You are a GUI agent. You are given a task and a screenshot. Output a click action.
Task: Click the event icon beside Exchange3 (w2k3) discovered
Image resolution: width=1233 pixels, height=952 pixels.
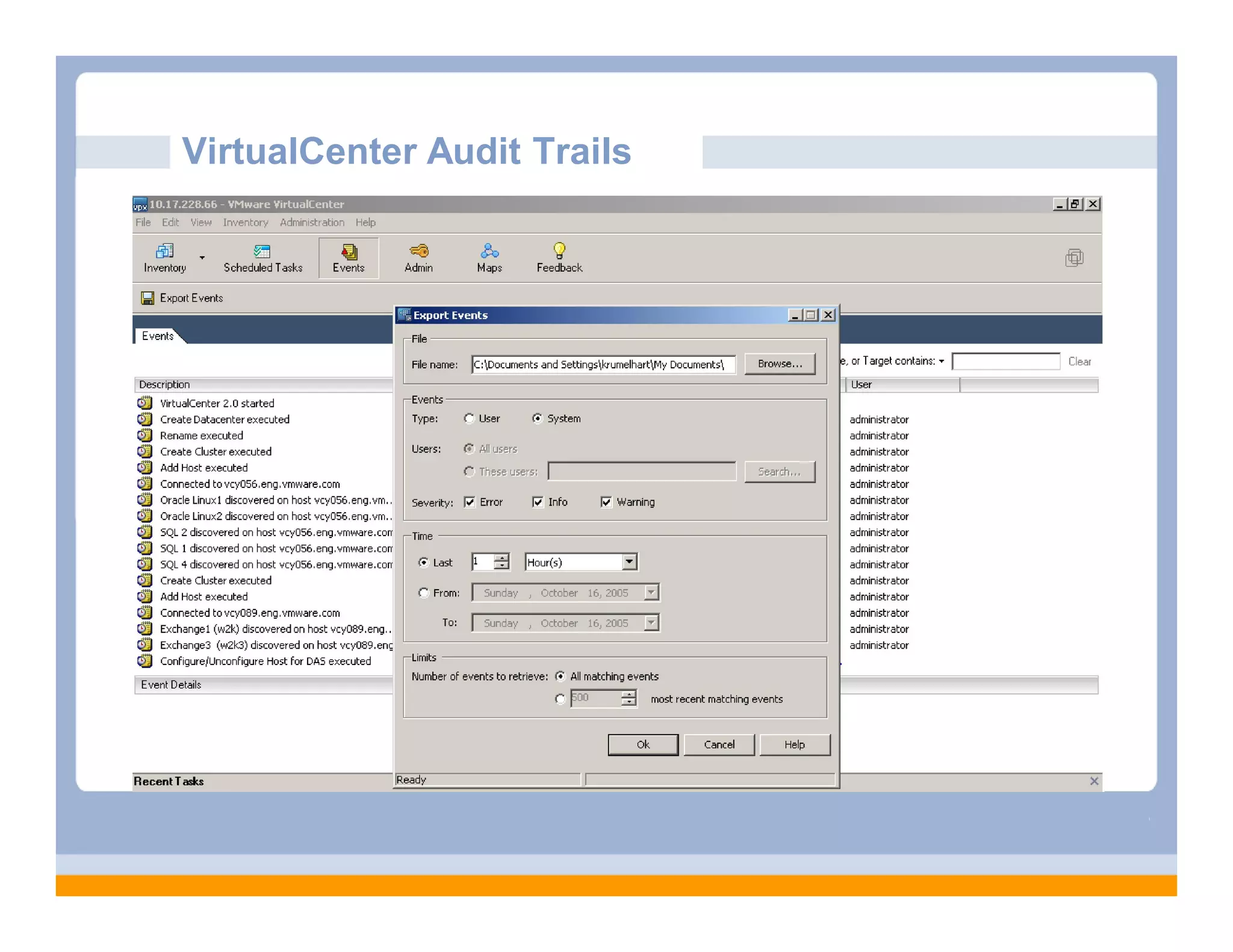click(x=144, y=645)
